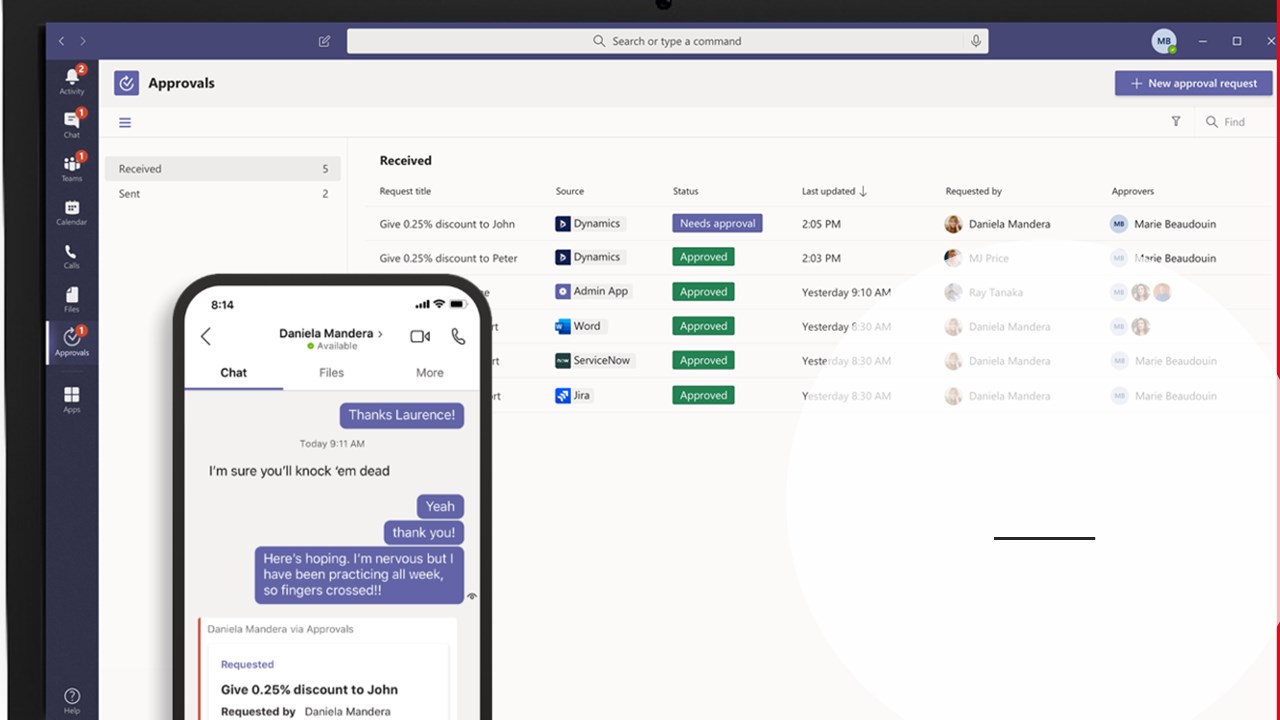Click the 2:03 PM last updated cell
Screen dimensions: 1280x720
pos(821,258)
